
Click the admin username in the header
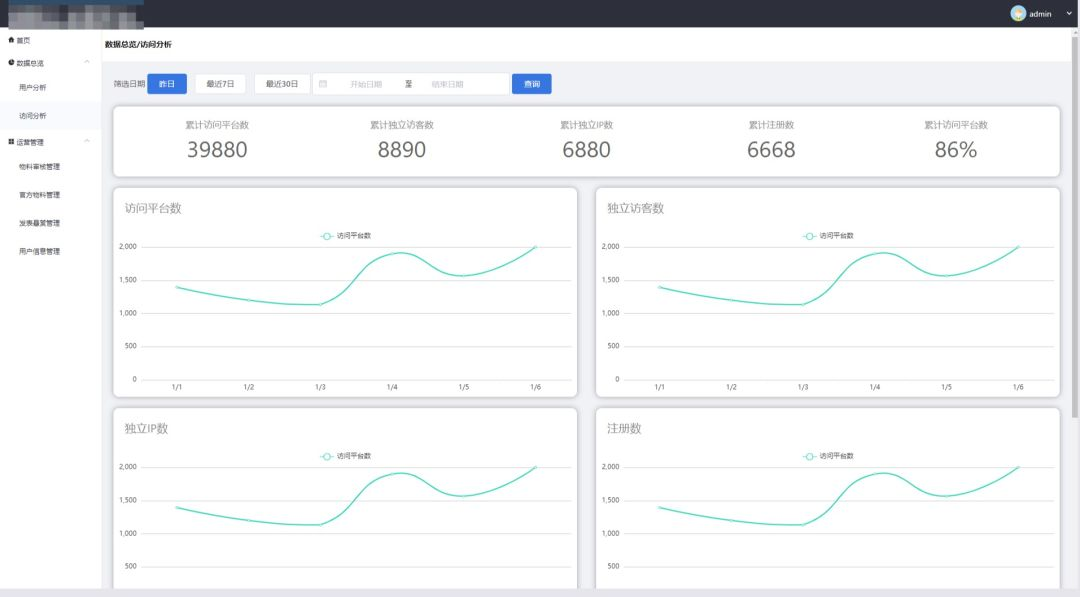pos(1040,14)
